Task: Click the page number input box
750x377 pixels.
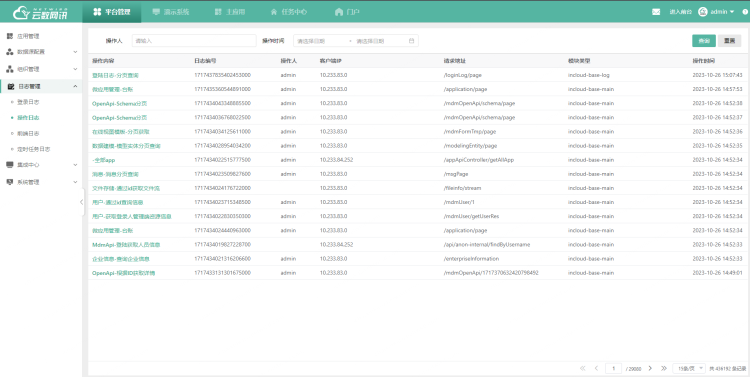Action: click(x=614, y=368)
